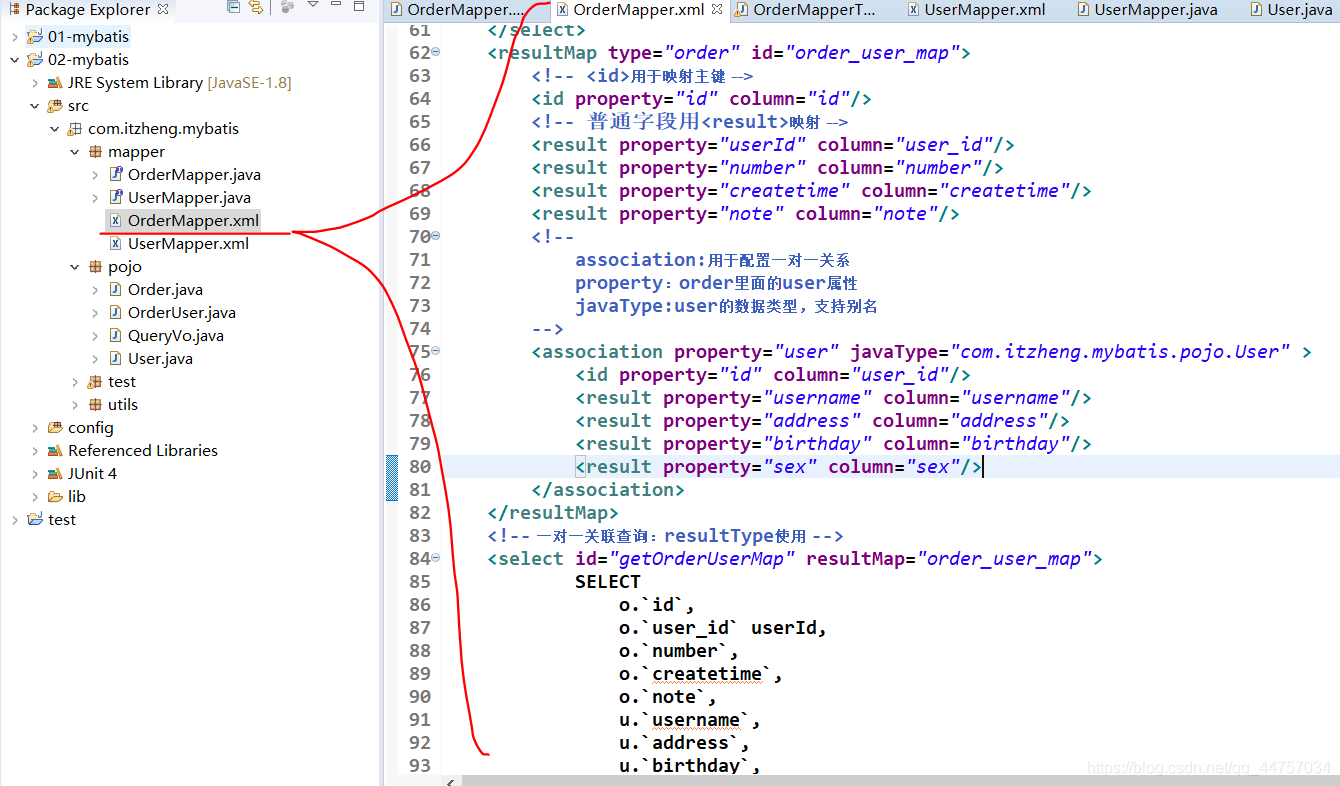The width and height of the screenshot is (1340, 786).
Task: Select UserMapper.java interface file icon
Action: 115,198
